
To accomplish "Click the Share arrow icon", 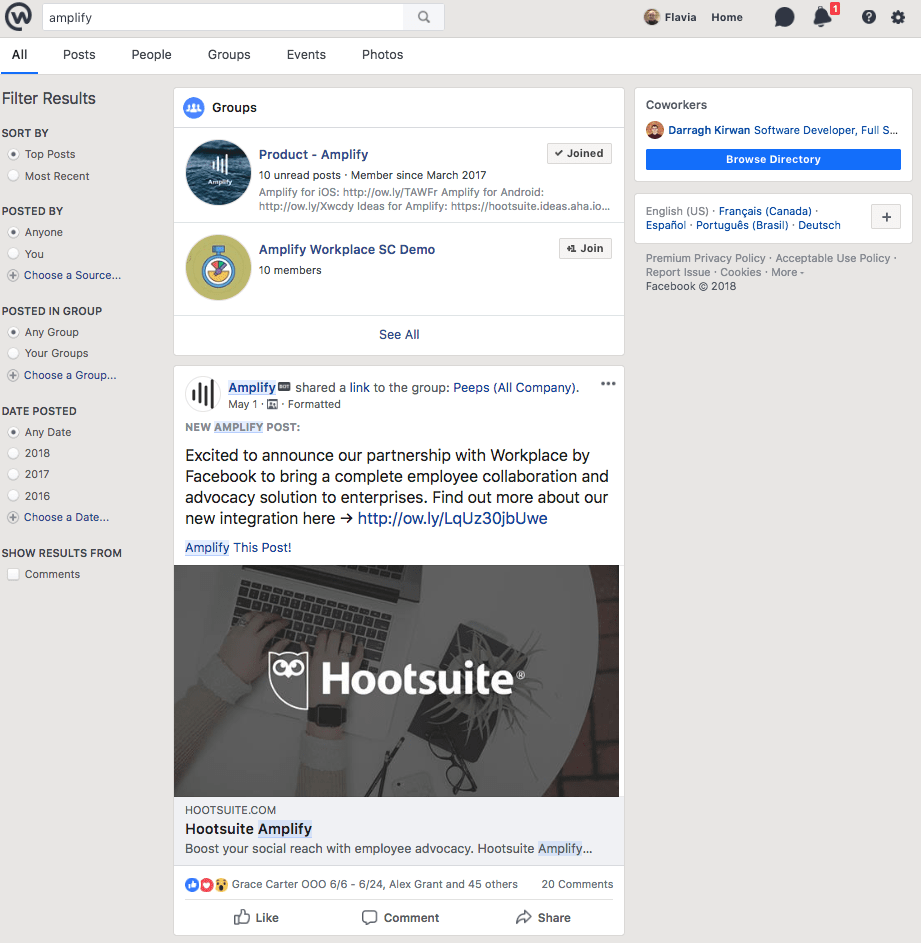I will [x=523, y=917].
